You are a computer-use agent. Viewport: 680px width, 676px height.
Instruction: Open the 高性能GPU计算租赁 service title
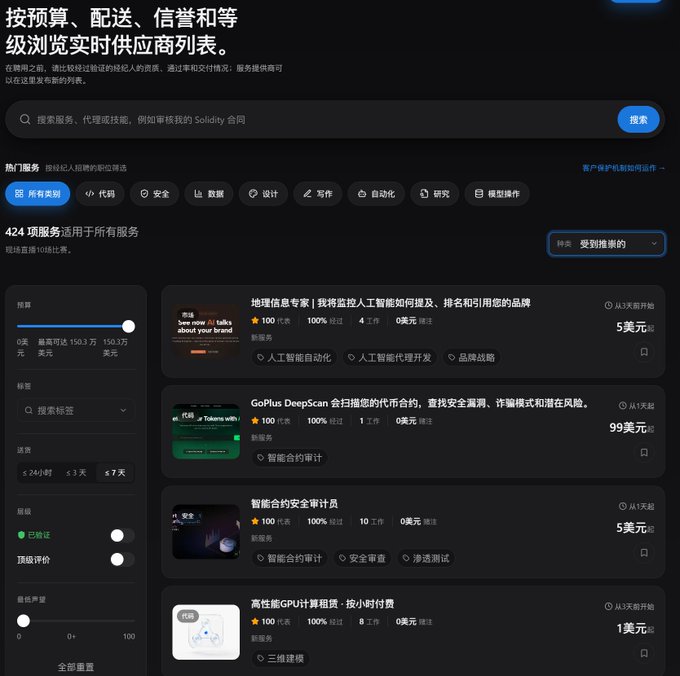tap(322, 604)
